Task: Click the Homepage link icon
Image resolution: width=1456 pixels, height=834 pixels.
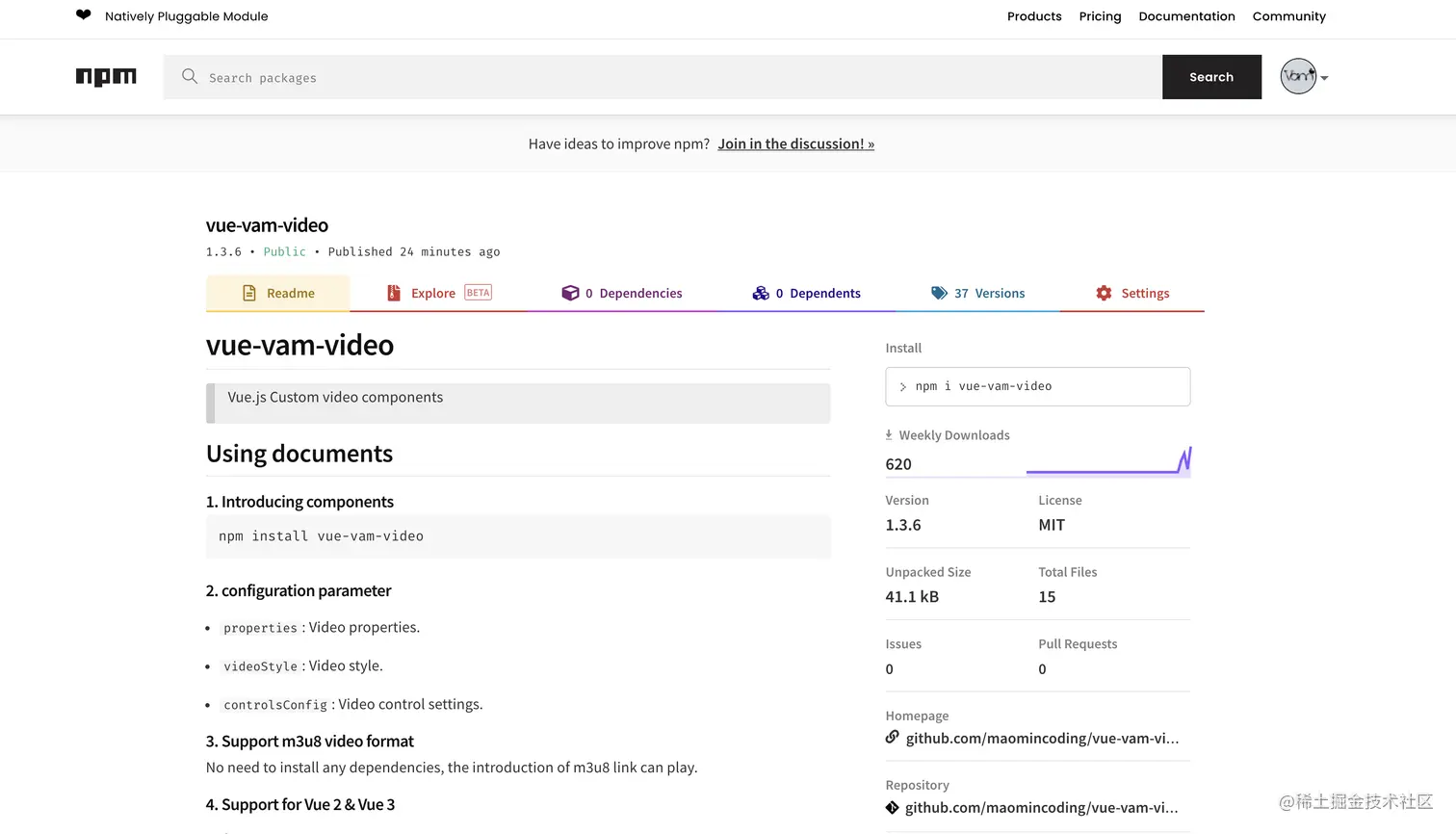Action: click(893, 738)
